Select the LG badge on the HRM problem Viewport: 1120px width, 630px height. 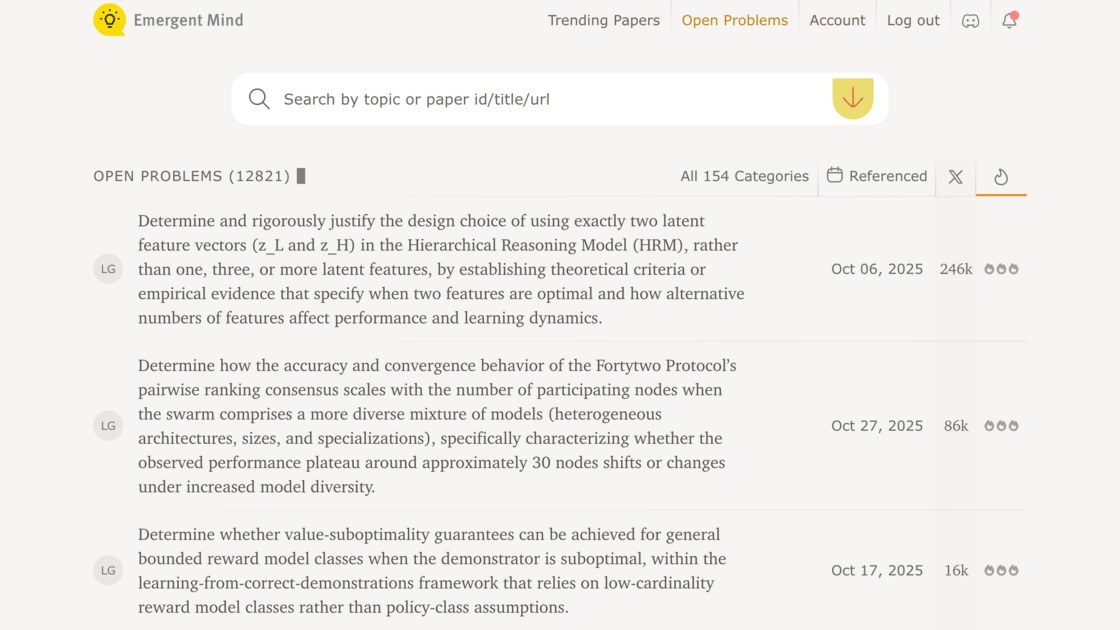click(x=108, y=268)
